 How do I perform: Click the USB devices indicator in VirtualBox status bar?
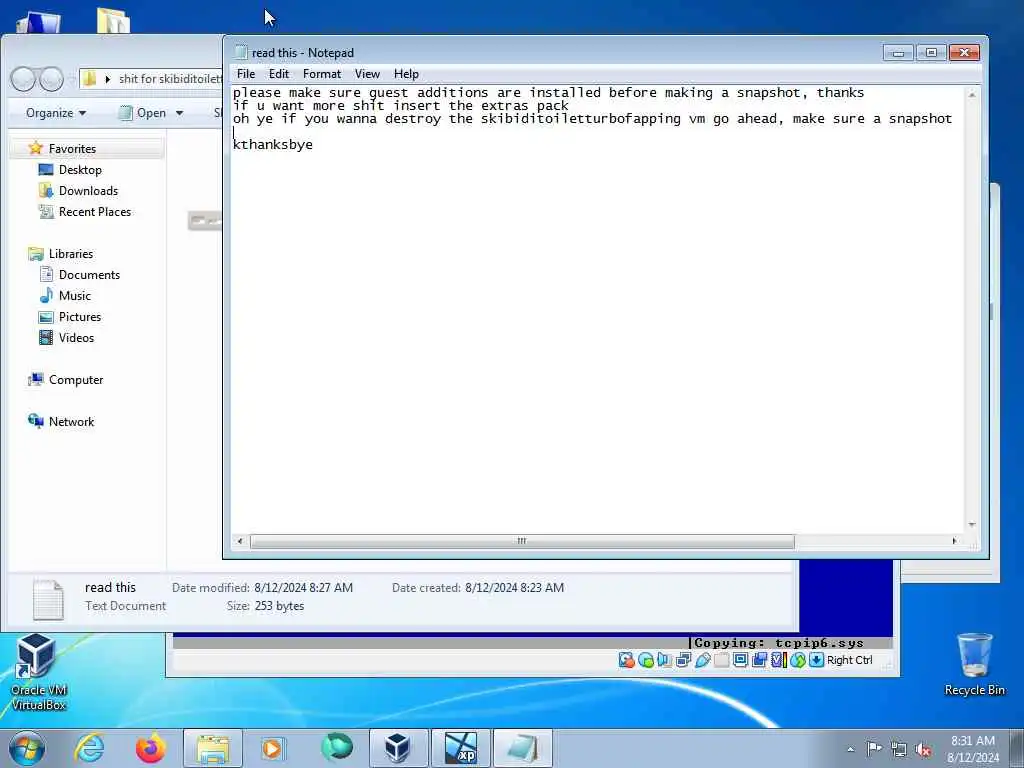[703, 660]
